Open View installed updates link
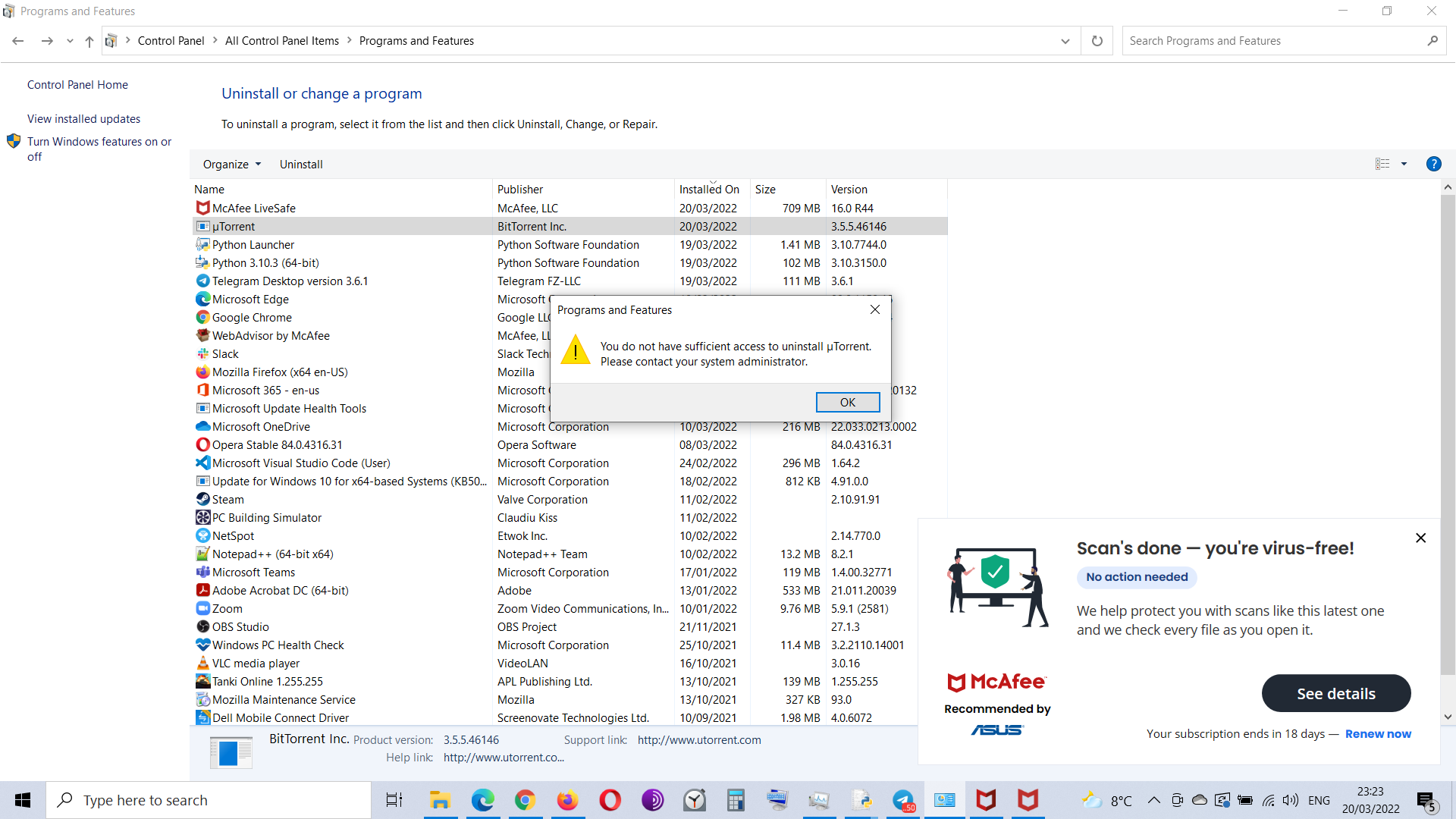This screenshot has height=819, width=1456. click(x=83, y=119)
